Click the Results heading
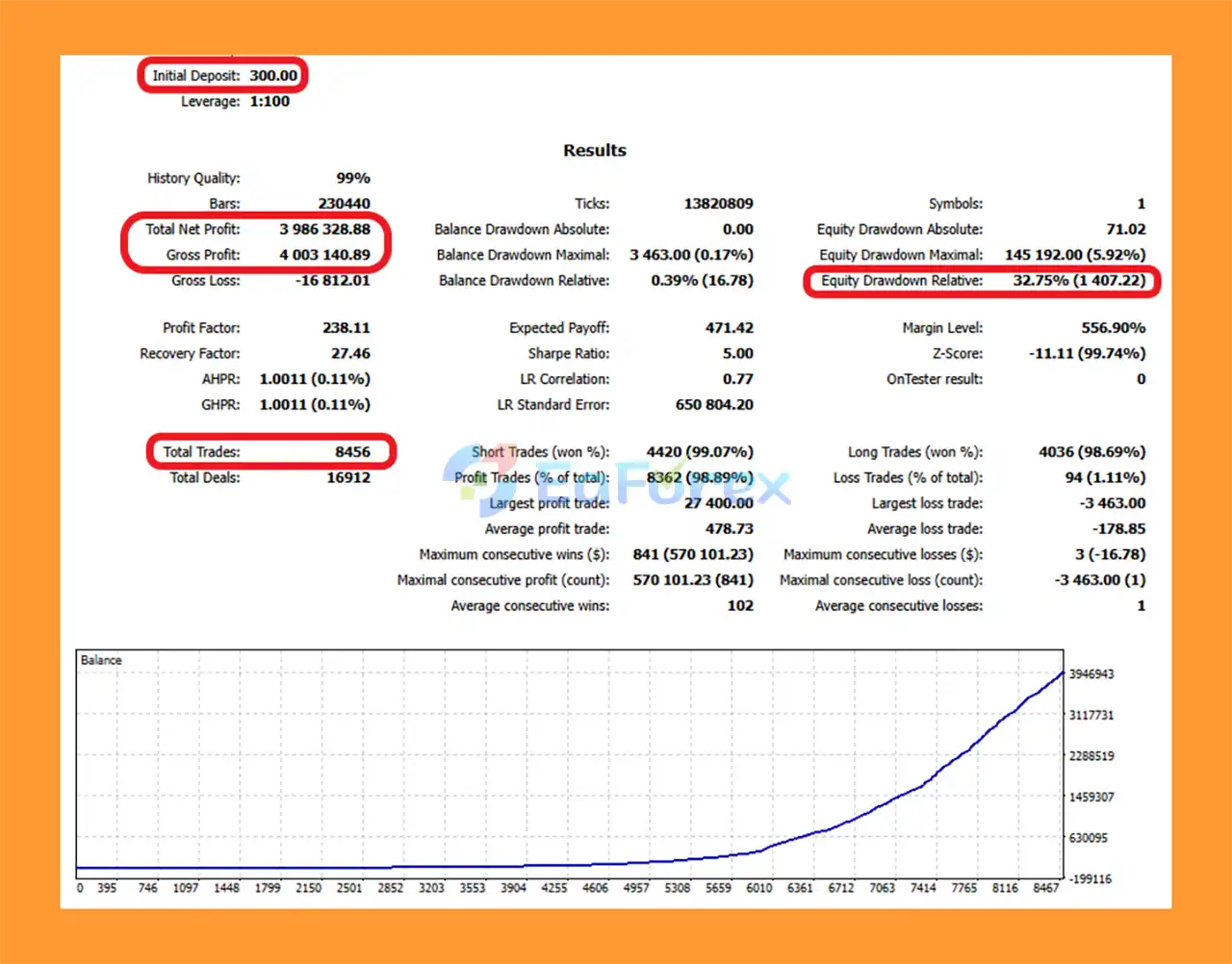Viewport: 1232px width, 964px height. pyautogui.click(x=594, y=150)
